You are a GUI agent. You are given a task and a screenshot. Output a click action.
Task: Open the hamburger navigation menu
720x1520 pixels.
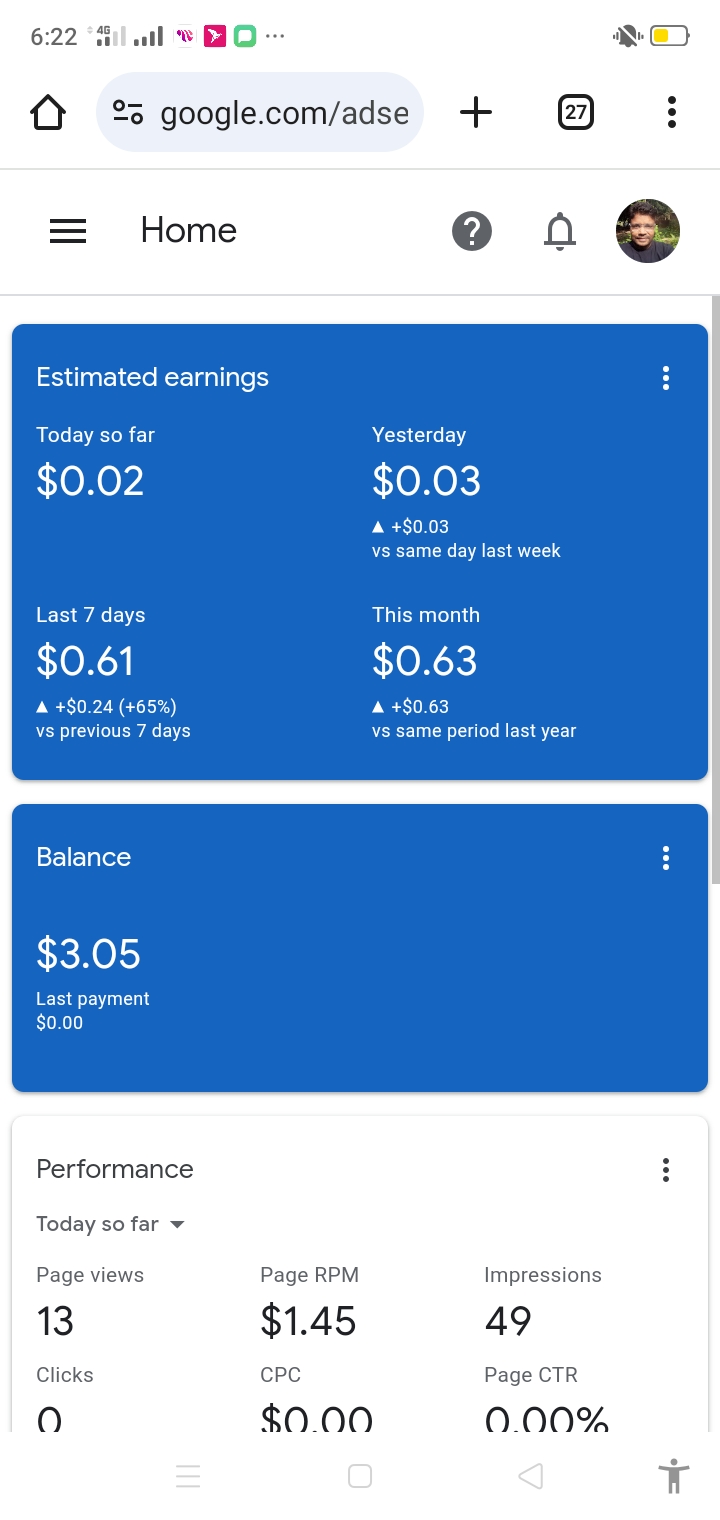[68, 232]
